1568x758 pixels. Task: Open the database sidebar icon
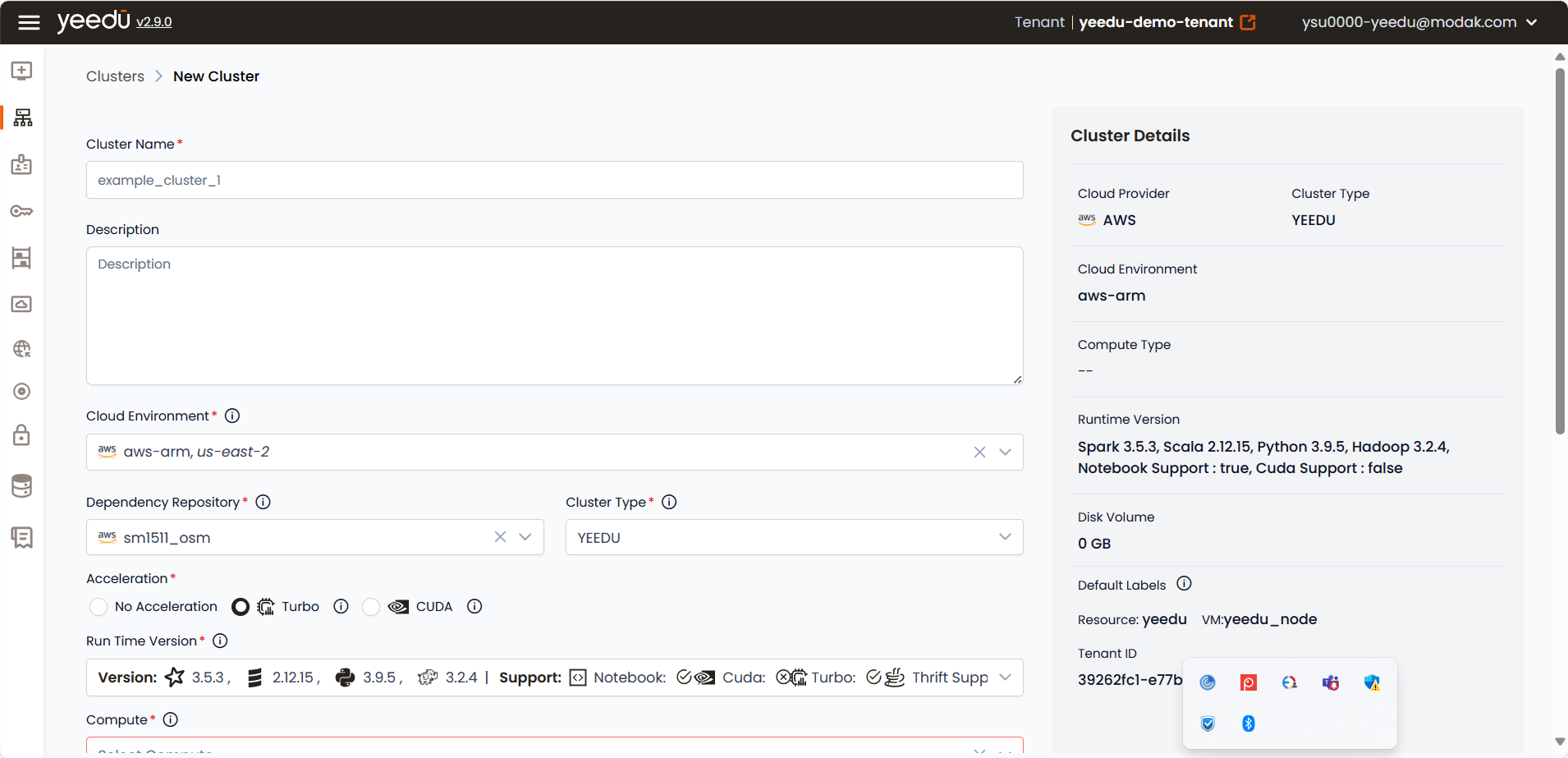click(x=22, y=485)
